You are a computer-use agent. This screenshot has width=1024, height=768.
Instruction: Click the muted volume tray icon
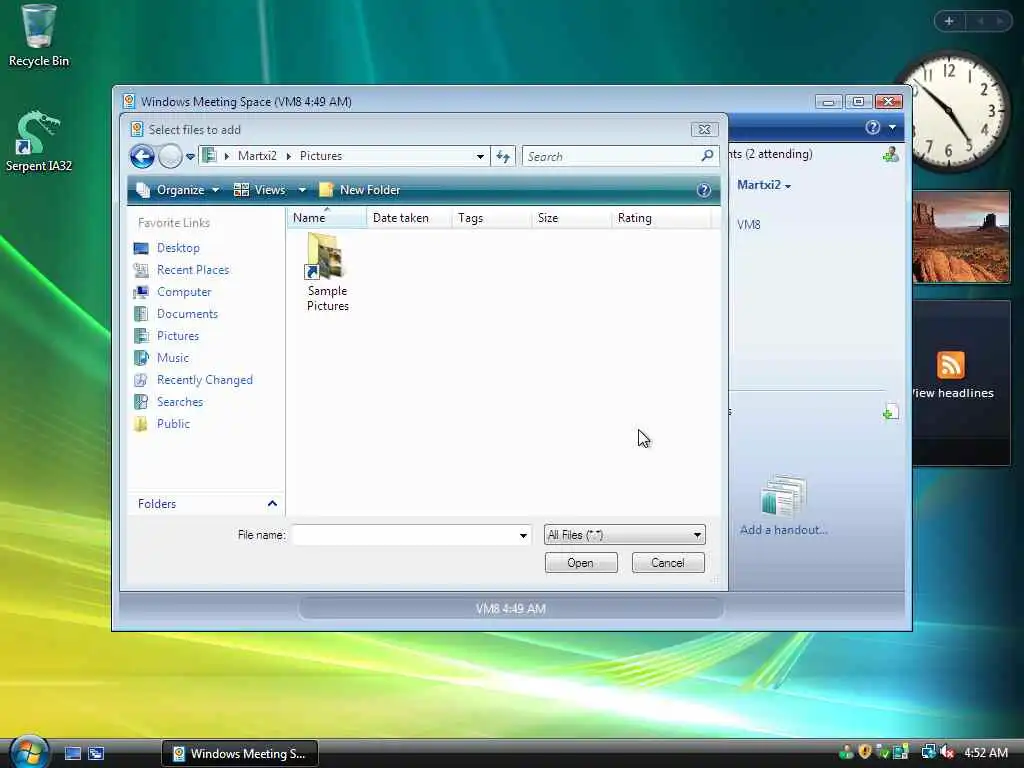pyautogui.click(x=948, y=752)
